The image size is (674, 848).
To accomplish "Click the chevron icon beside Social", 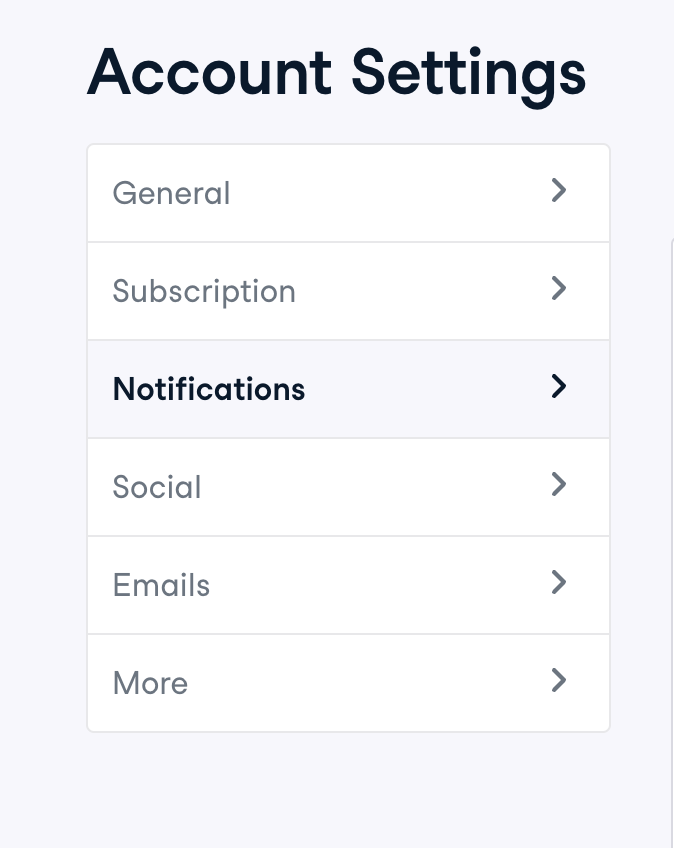I will pyautogui.click(x=559, y=485).
